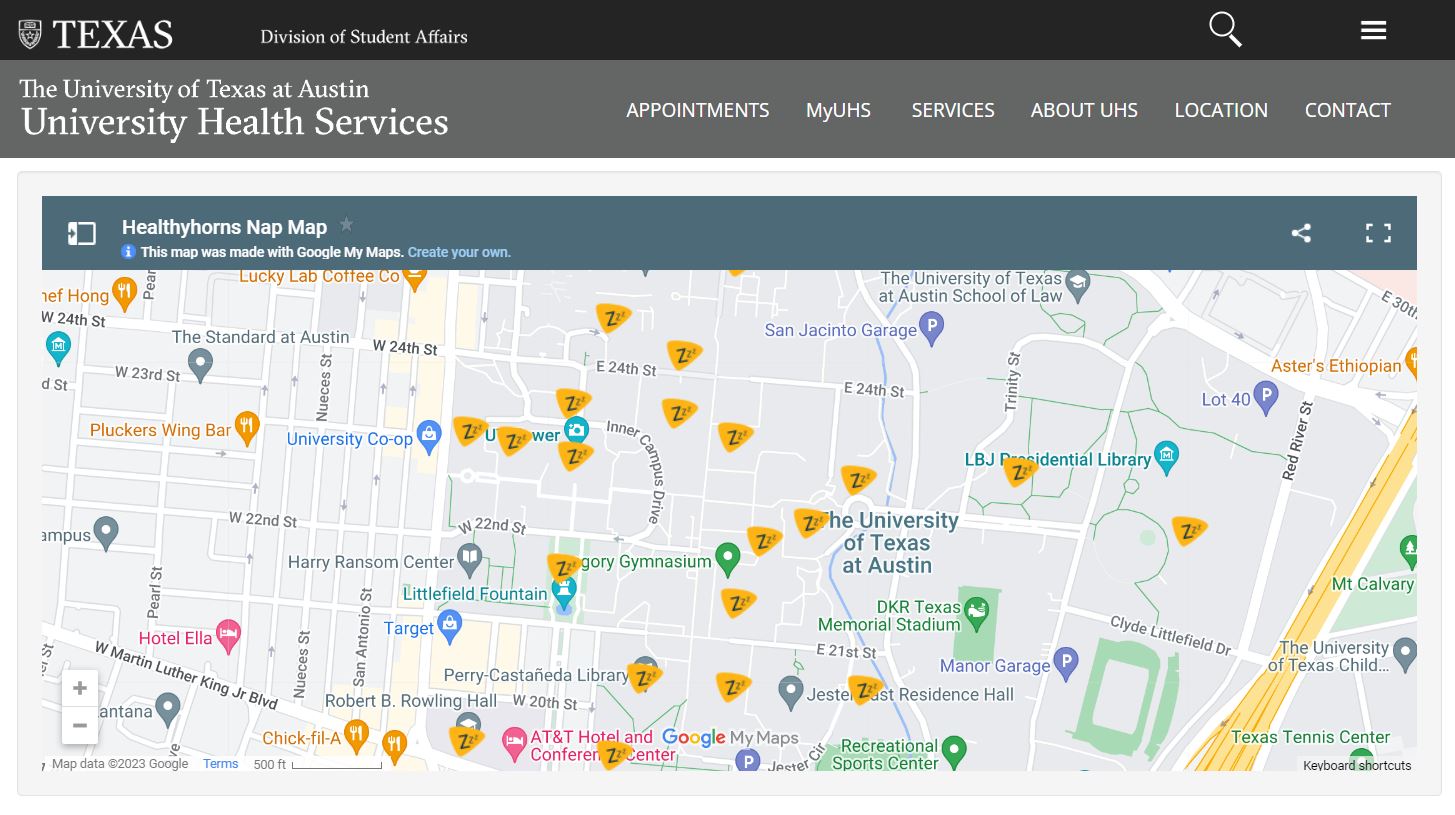Click the Harry Ransom Center marker icon
This screenshot has height=815, width=1455.
click(x=470, y=558)
